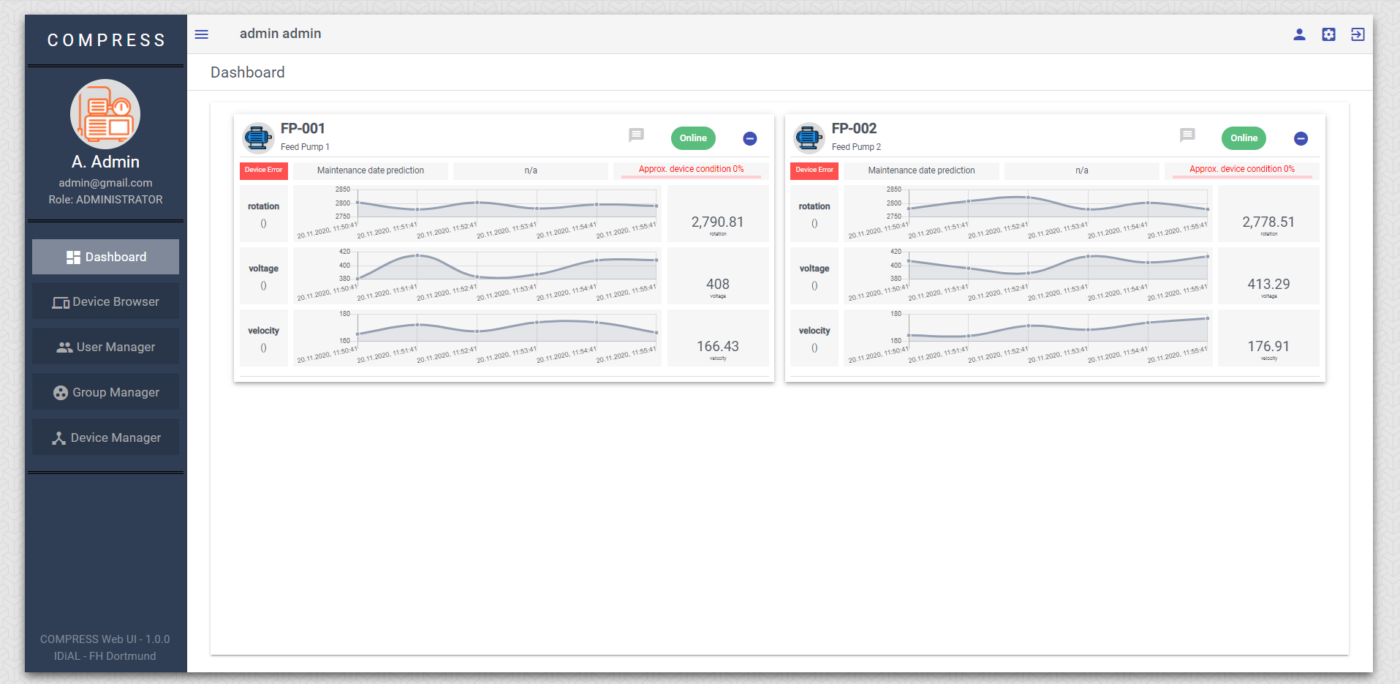Navigate to Device Manager
Viewport: 1400px width, 684px height.
(106, 437)
